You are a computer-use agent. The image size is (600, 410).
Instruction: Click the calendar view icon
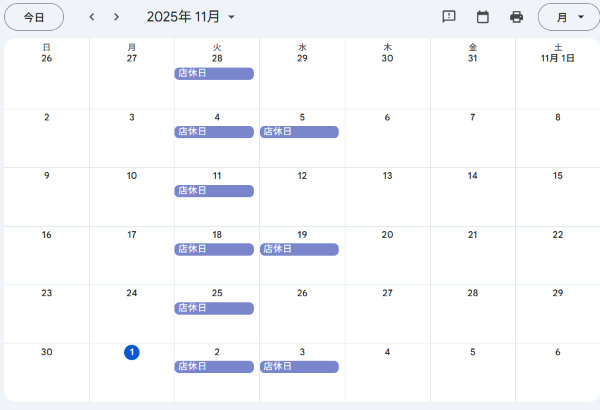(483, 17)
